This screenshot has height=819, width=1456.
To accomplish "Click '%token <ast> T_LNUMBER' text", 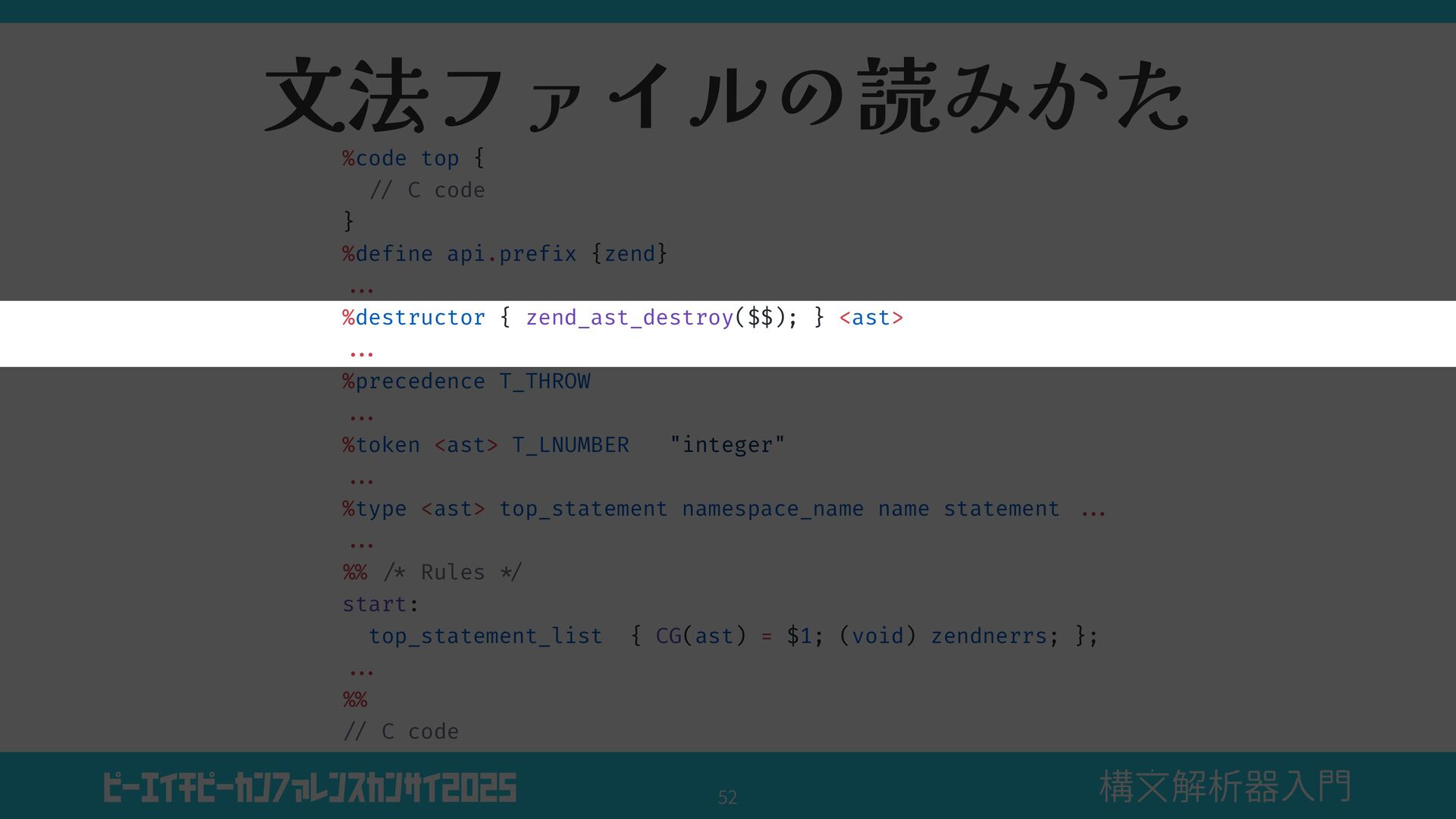I will tap(485, 444).
